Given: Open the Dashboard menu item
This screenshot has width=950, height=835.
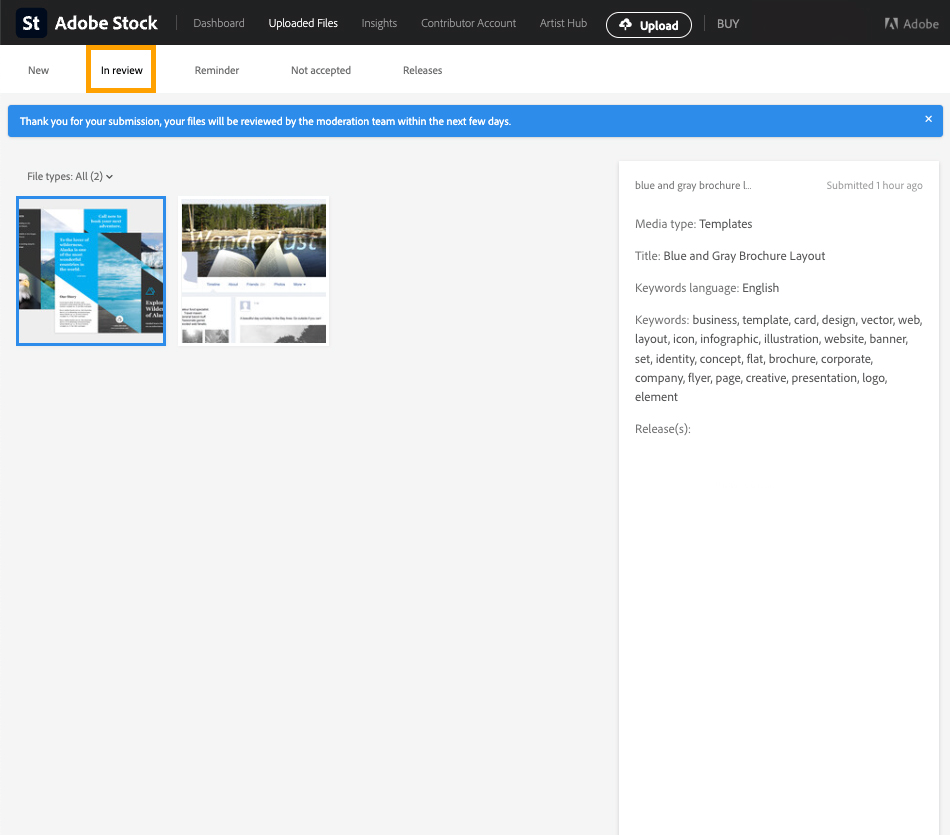Looking at the screenshot, I should click(218, 23).
